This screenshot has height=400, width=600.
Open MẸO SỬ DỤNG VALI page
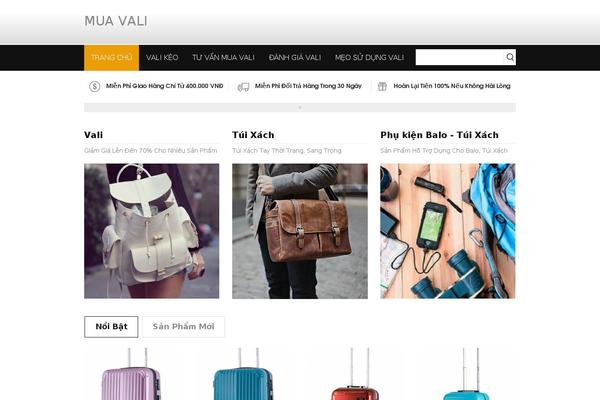[x=369, y=57]
